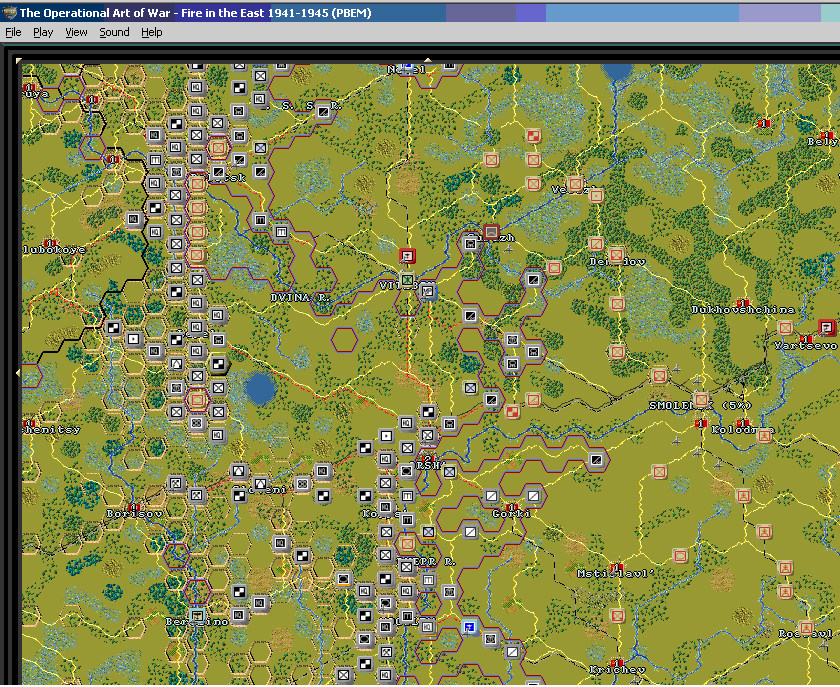
Task: Select the Soviet infantry counter southwest of Smolensk
Action: coord(659,472)
